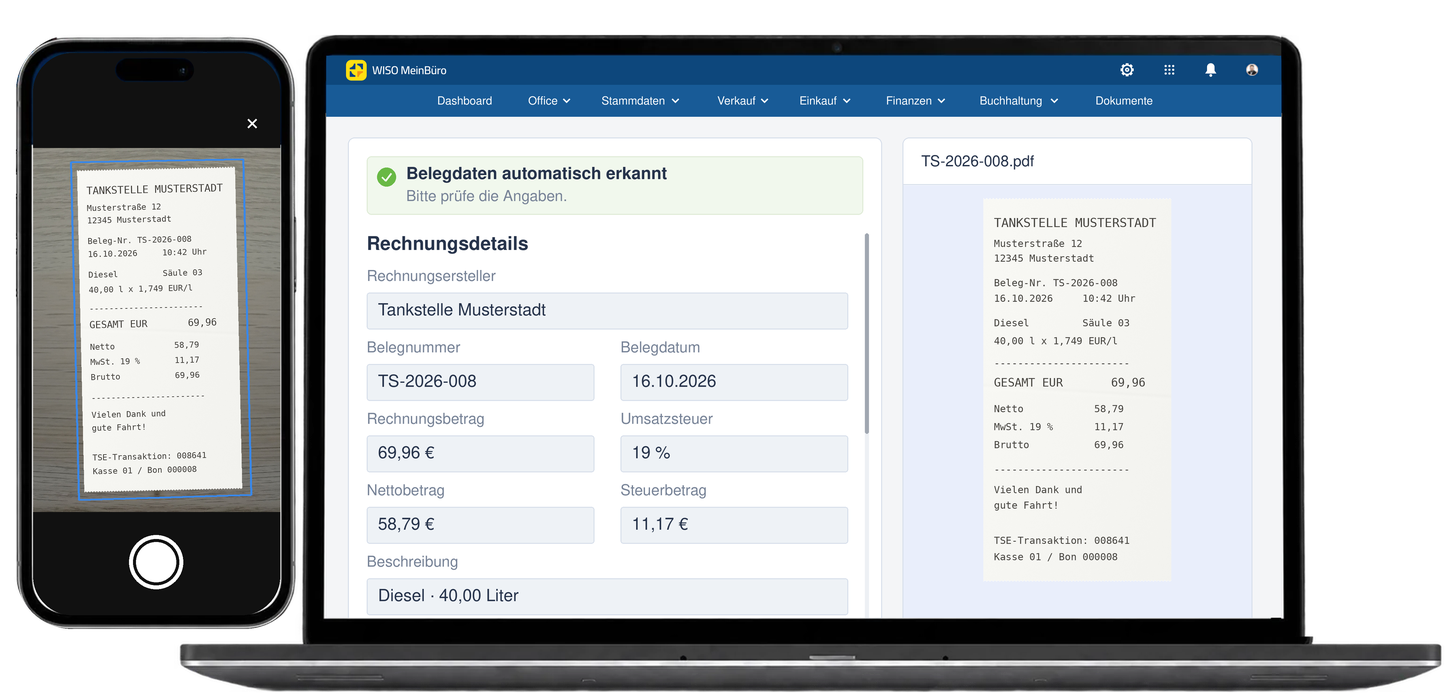Click the Umsatzsteuer field 19 %
1452x699 pixels.
pyautogui.click(x=734, y=453)
